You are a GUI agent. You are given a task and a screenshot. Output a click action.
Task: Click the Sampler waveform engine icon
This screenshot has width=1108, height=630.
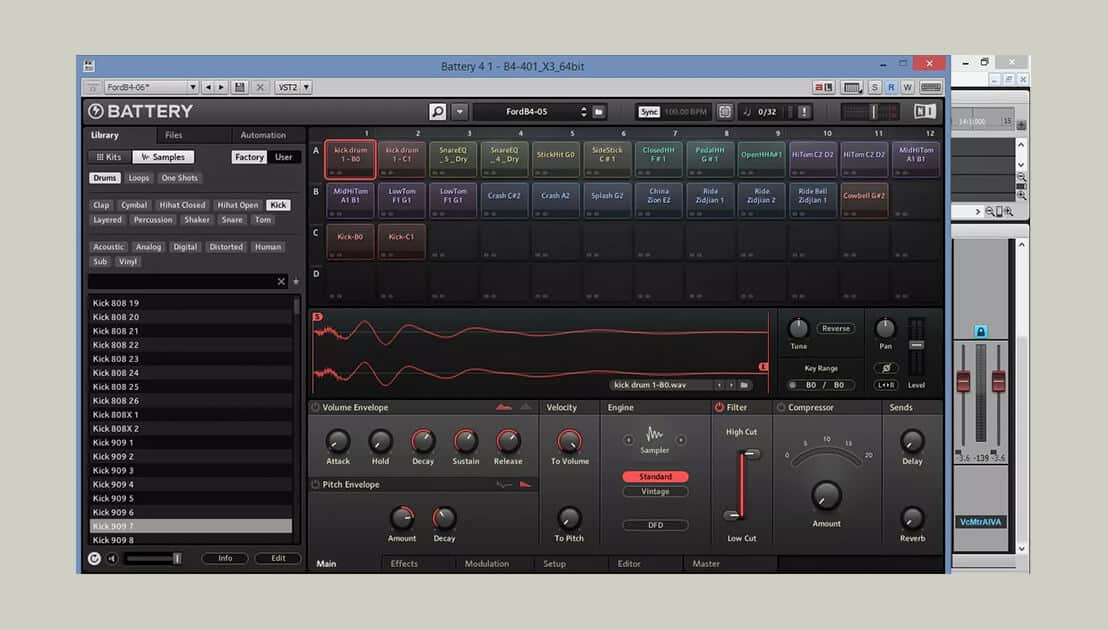click(654, 435)
